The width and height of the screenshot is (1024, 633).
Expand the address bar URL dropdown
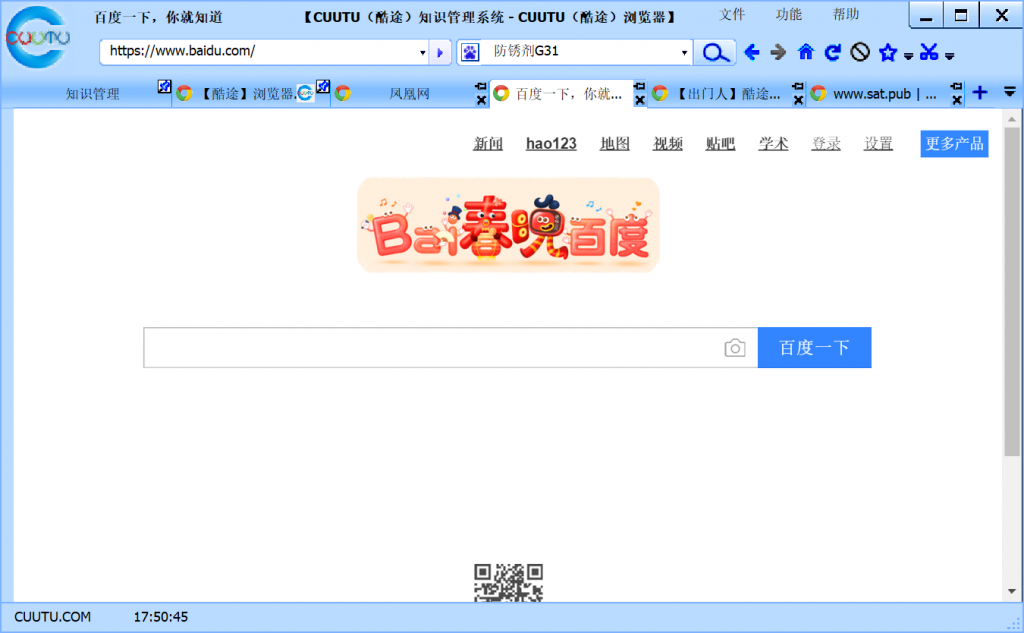click(x=423, y=52)
